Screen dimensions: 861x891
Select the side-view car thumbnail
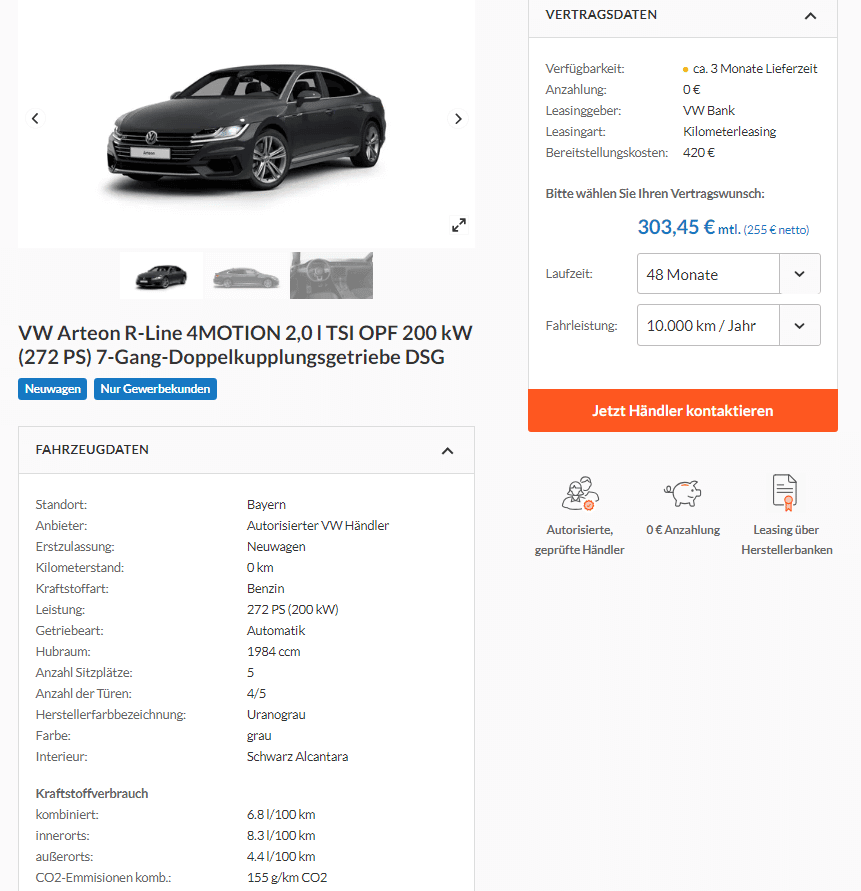pyautogui.click(x=246, y=276)
